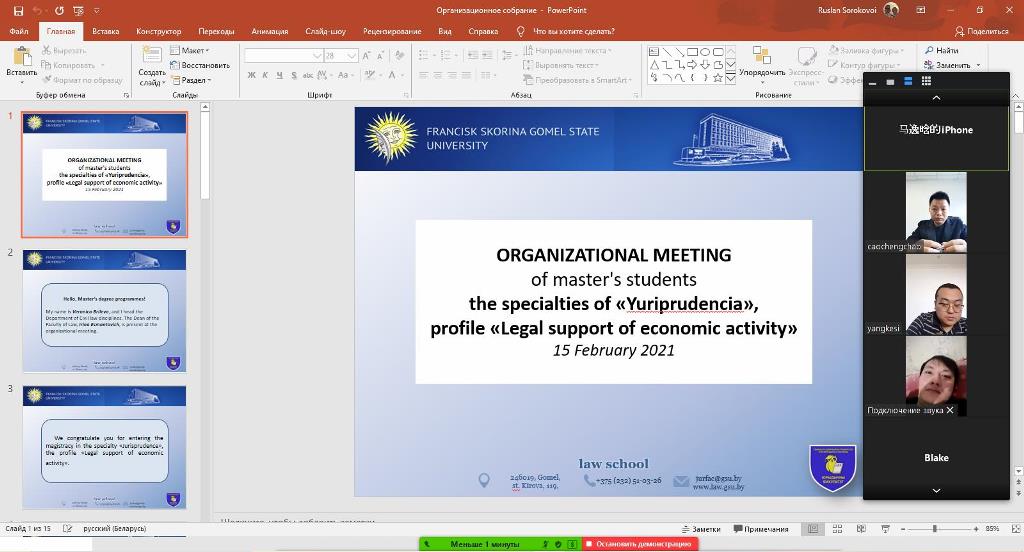Expand the shapes gallery More arrow
Image resolution: width=1024 pixels, height=552 pixels.
[731, 78]
